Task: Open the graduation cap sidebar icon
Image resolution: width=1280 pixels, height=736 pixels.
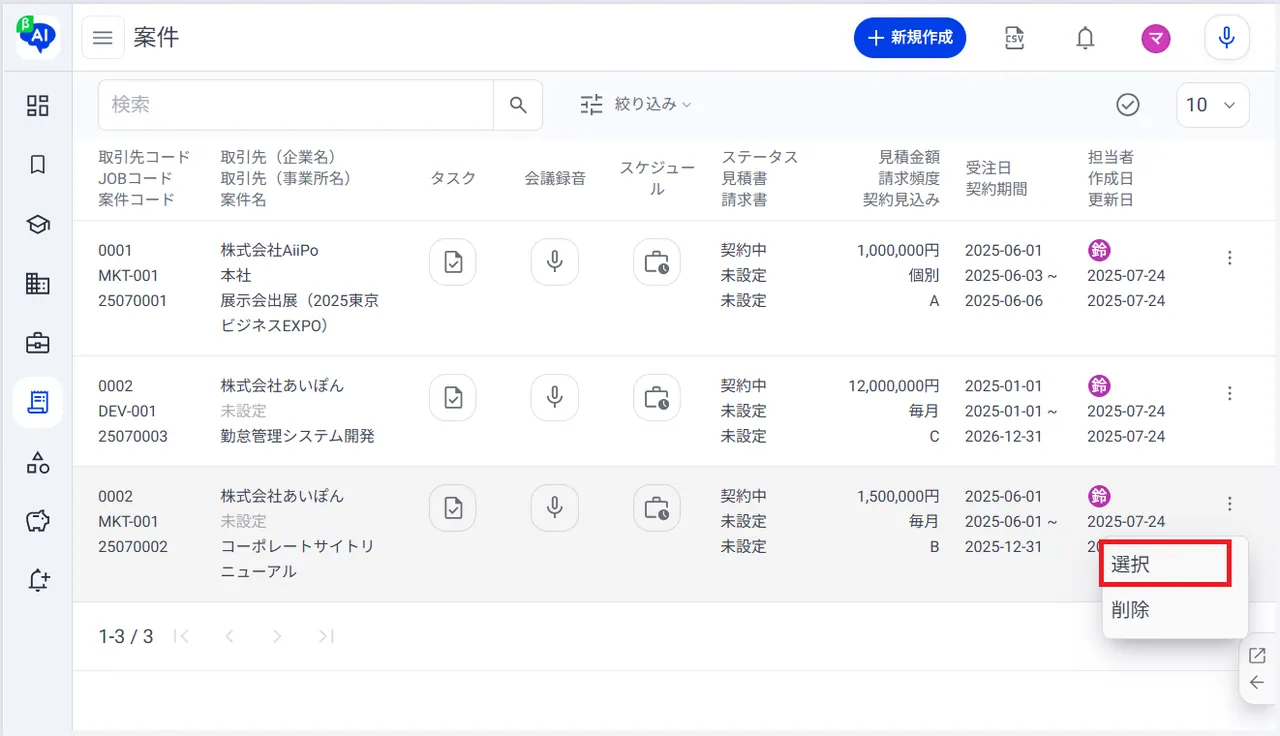Action: [x=38, y=225]
